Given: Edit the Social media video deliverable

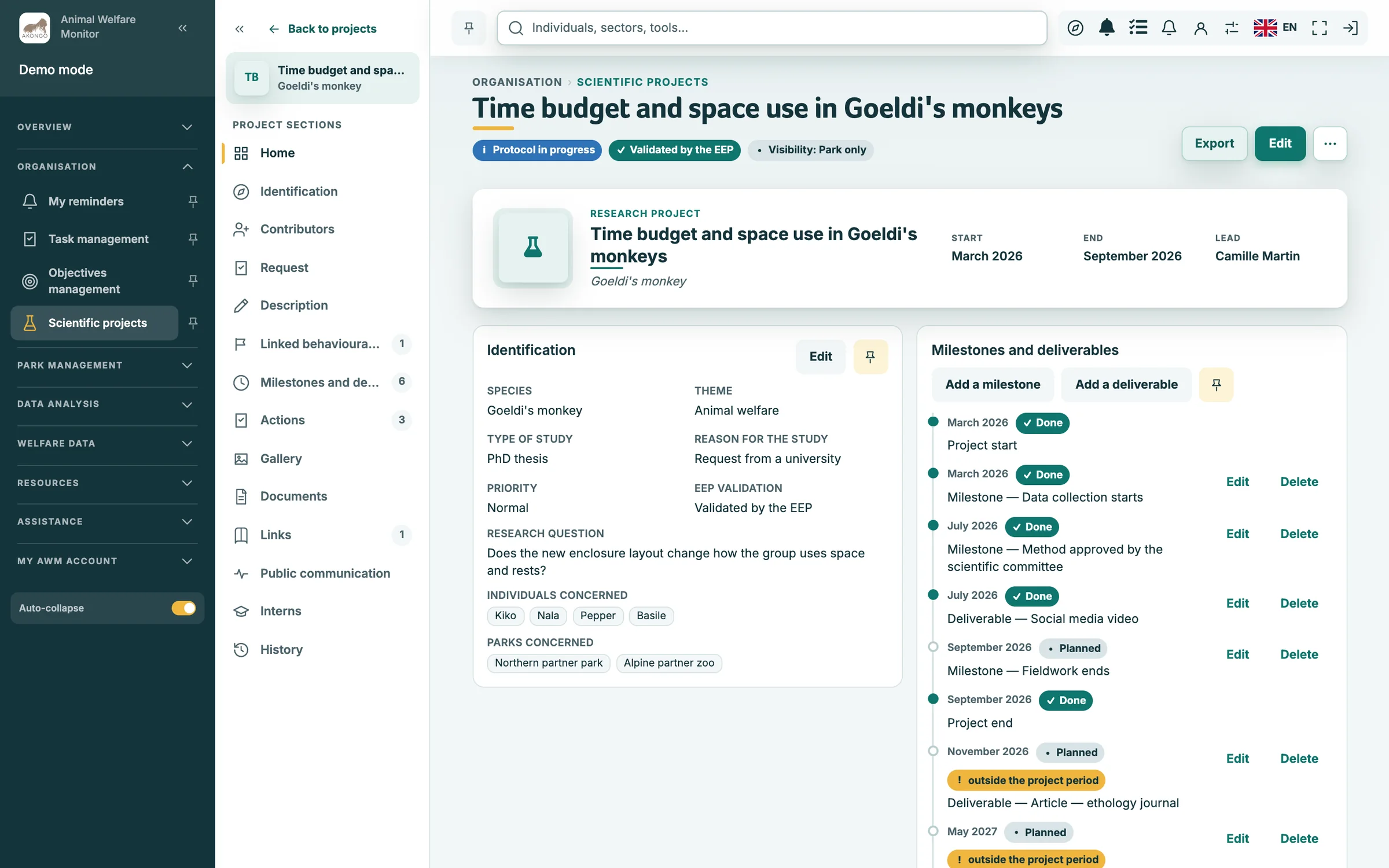Looking at the screenshot, I should point(1237,604).
